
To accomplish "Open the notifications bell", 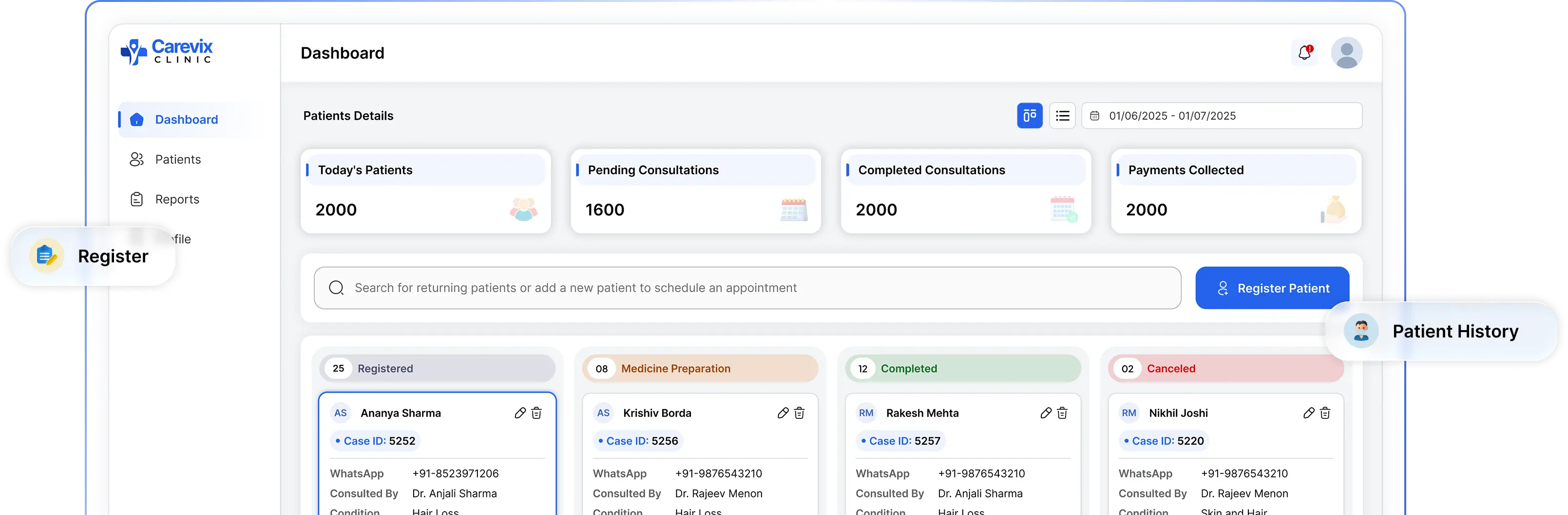I will [1304, 53].
